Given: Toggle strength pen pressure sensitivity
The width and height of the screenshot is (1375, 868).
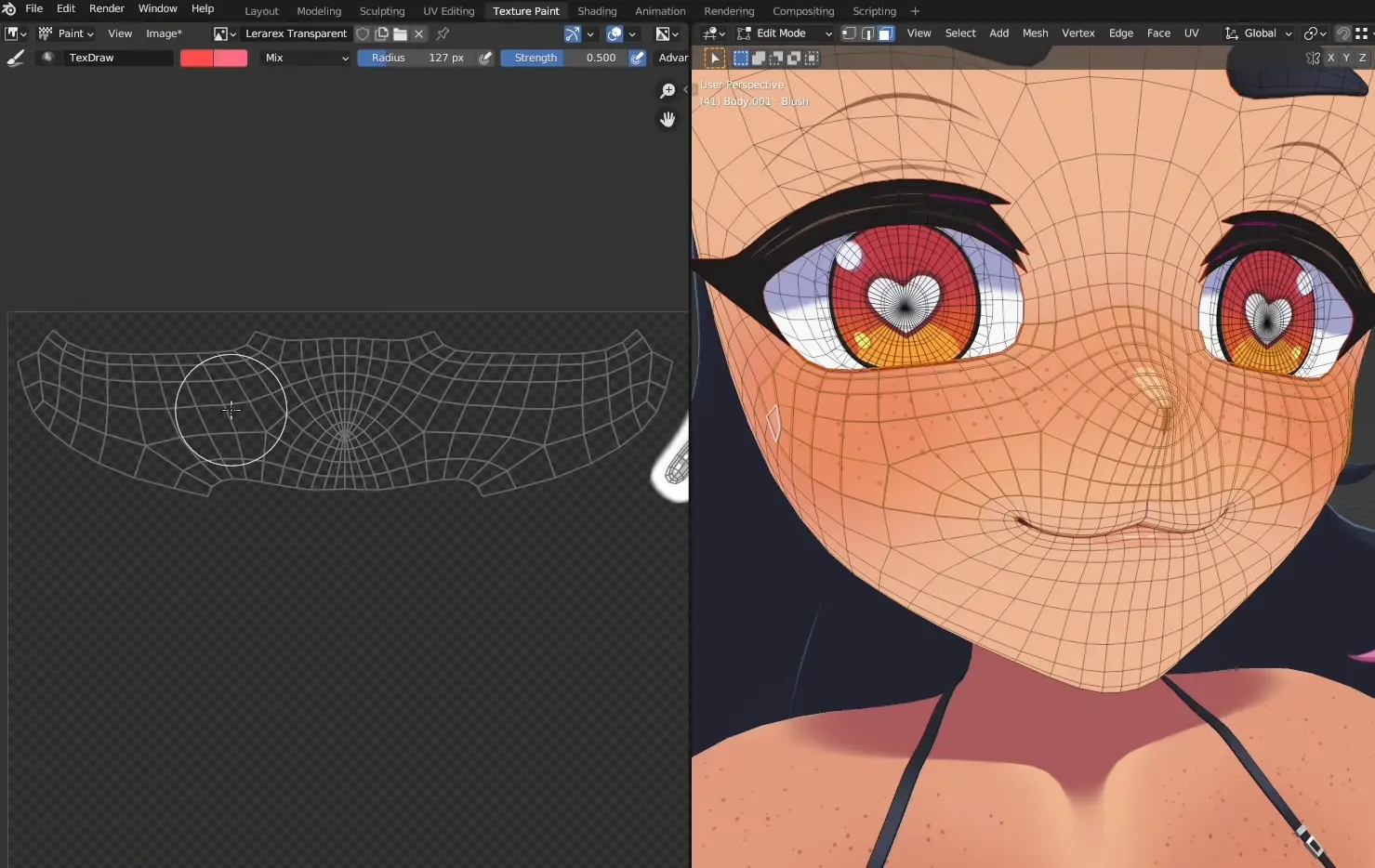Looking at the screenshot, I should (638, 58).
